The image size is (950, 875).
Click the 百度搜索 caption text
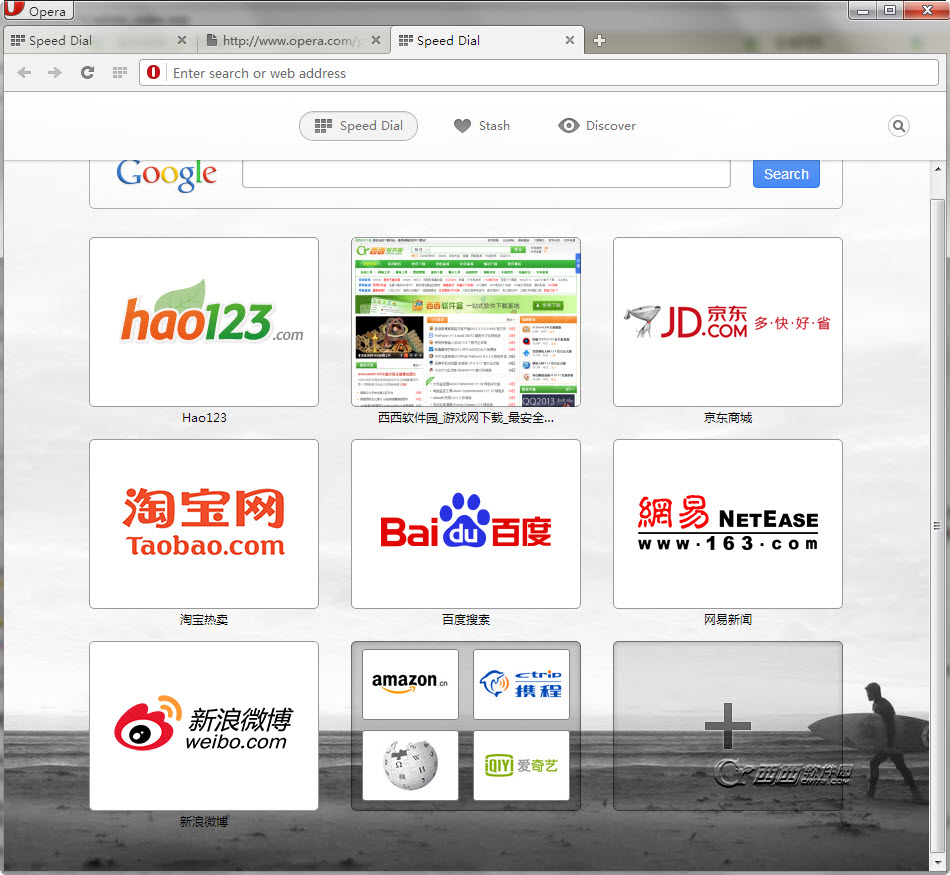[x=466, y=619]
